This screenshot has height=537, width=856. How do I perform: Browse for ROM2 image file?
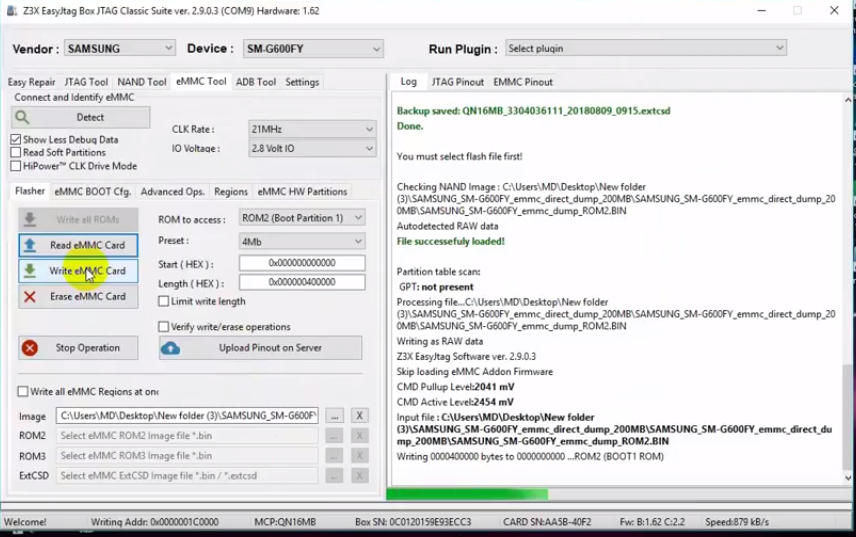334,435
